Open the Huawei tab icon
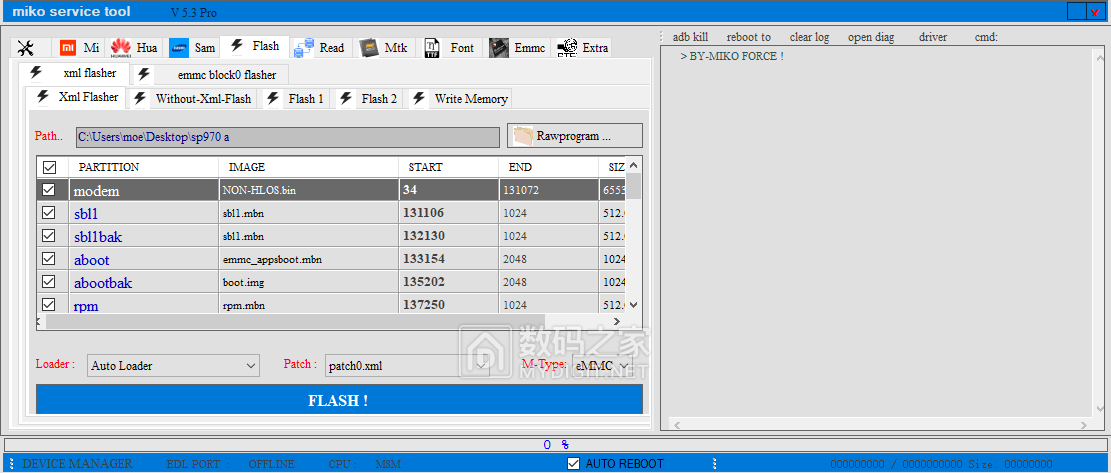This screenshot has width=1111, height=473. [x=121, y=48]
